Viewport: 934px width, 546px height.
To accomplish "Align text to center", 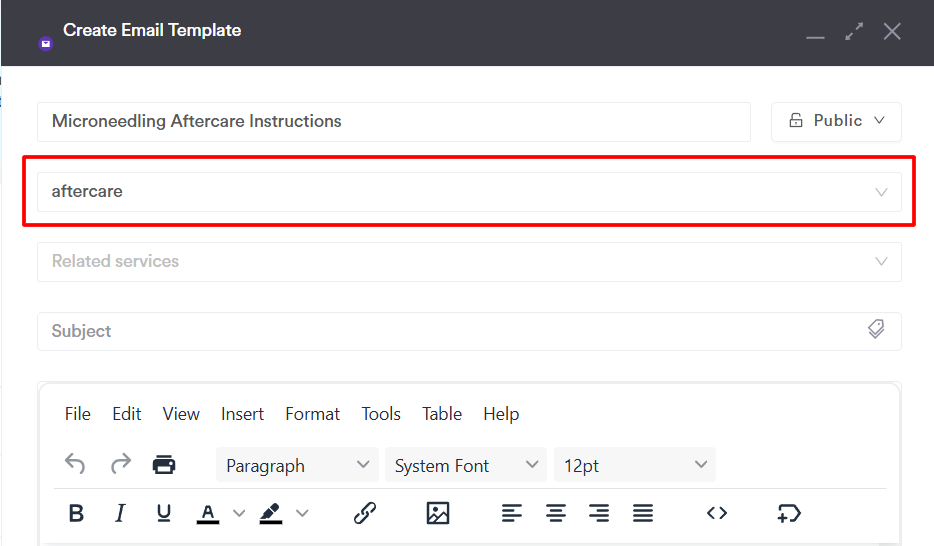I will 556,513.
